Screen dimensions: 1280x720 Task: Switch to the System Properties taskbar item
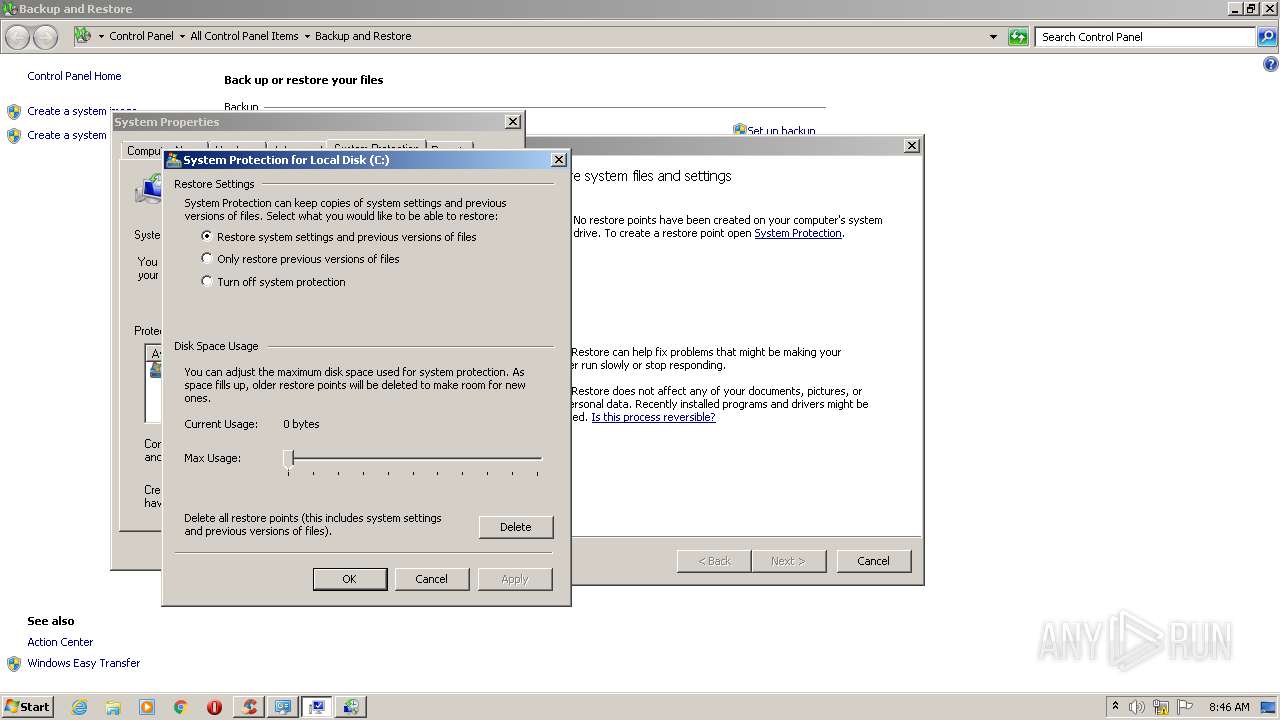tap(317, 707)
